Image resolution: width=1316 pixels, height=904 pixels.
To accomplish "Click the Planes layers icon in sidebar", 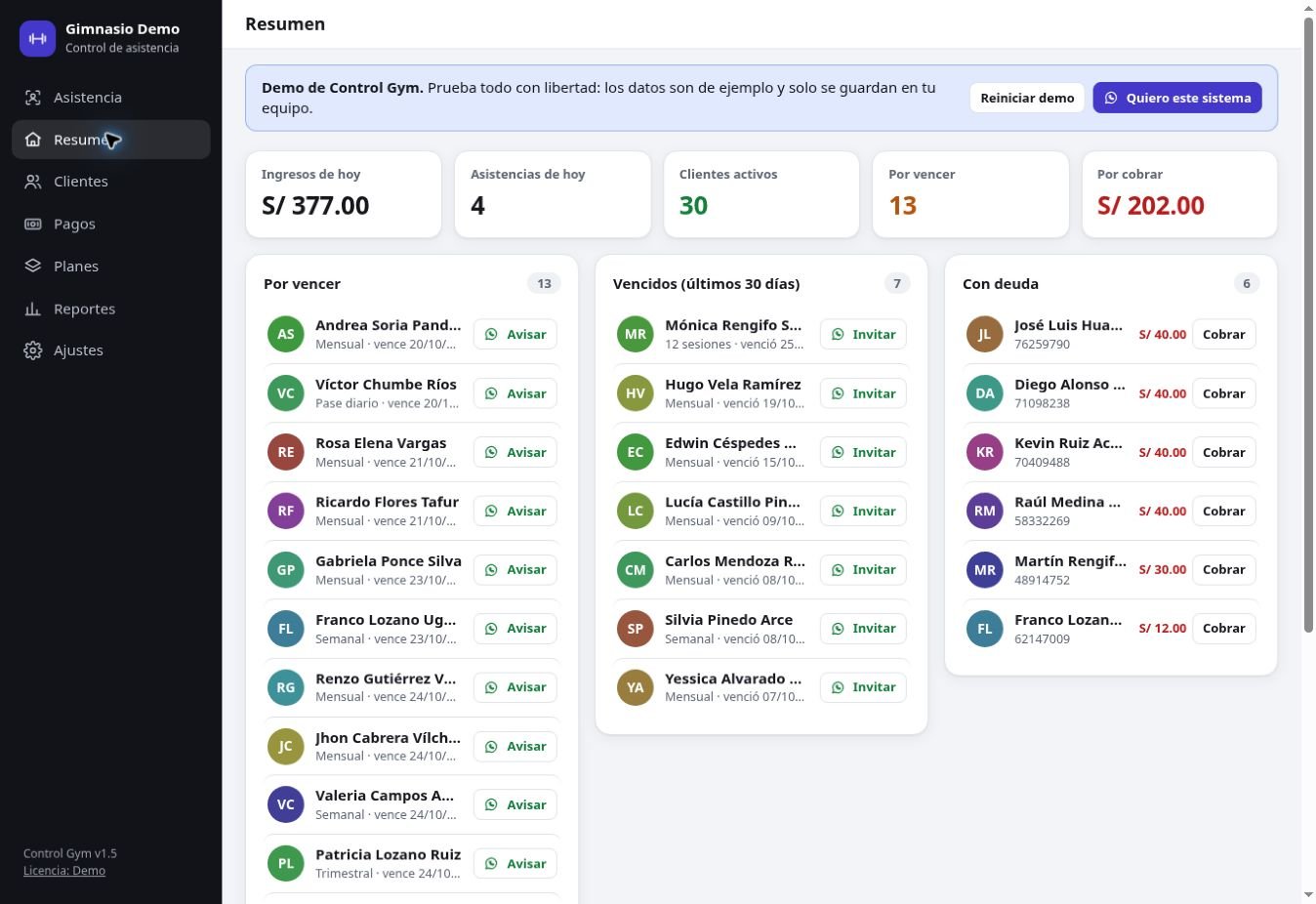I will 33,266.
